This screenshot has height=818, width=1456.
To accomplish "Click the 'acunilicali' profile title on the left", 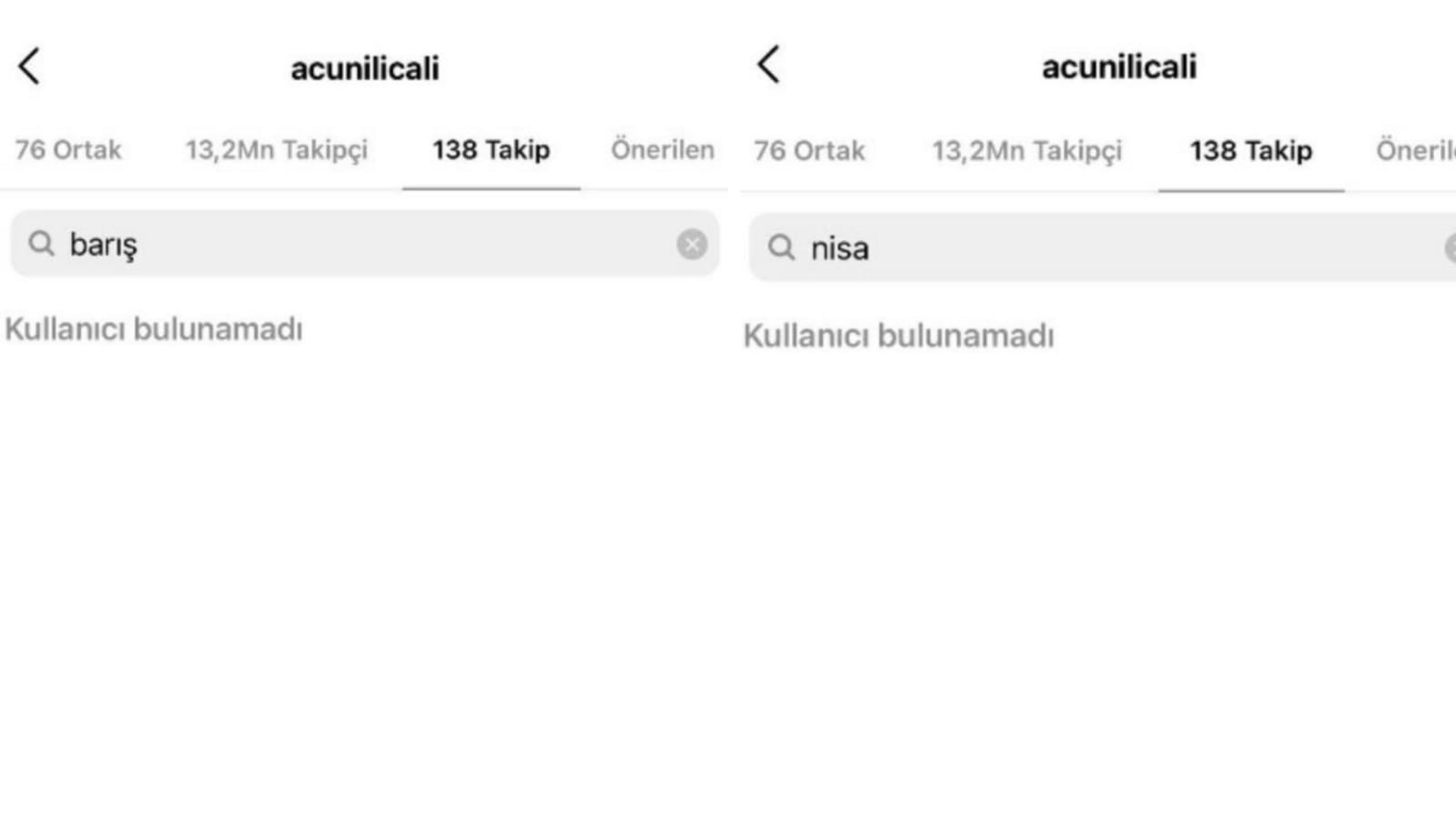I will [x=365, y=66].
